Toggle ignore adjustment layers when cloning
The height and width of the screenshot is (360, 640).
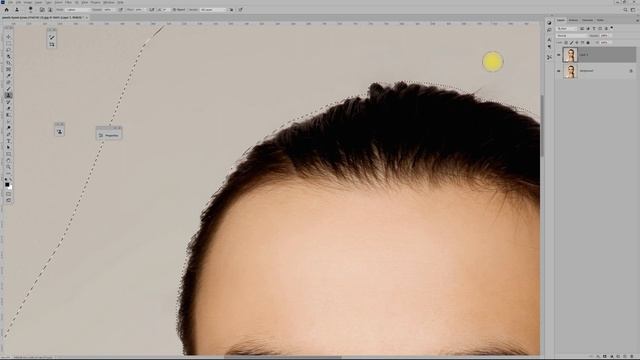[x=231, y=10]
